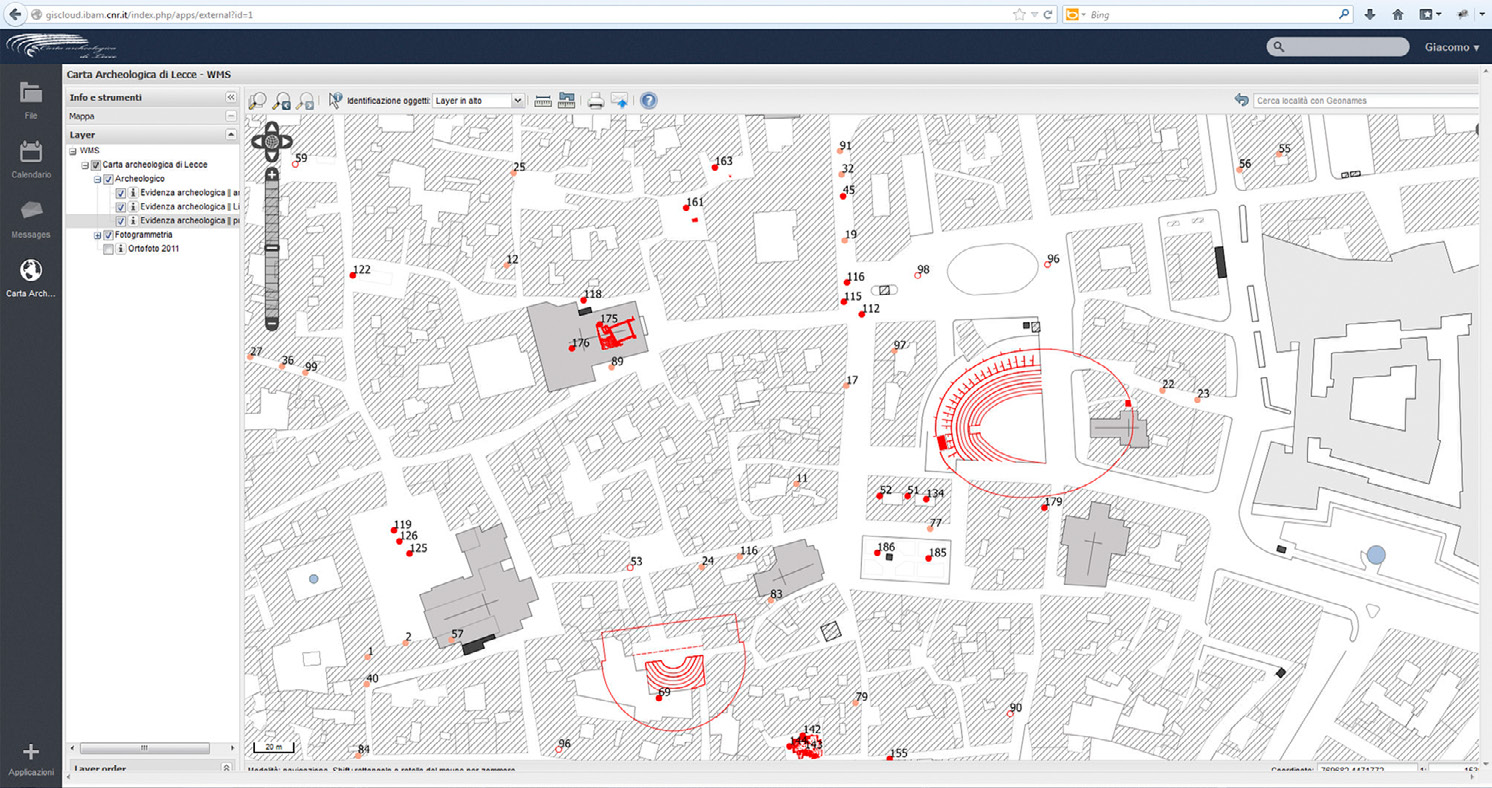
Task: Click map marker 122
Action: tap(353, 275)
